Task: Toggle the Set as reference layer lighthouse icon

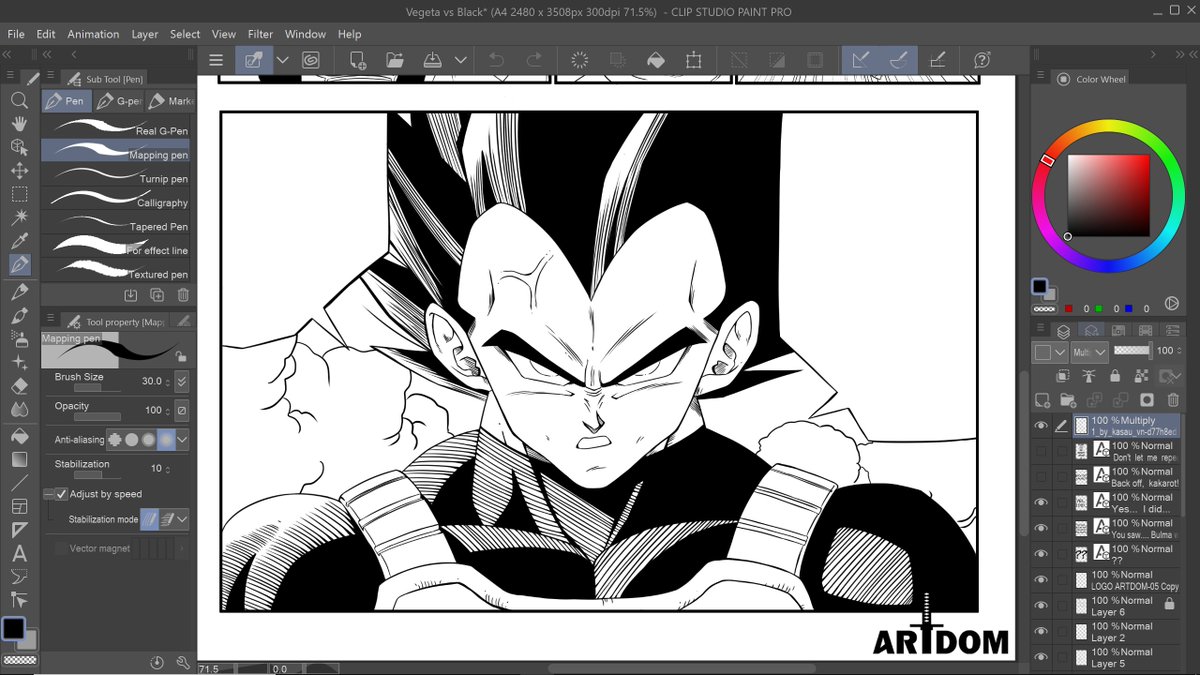Action: coord(1090,376)
